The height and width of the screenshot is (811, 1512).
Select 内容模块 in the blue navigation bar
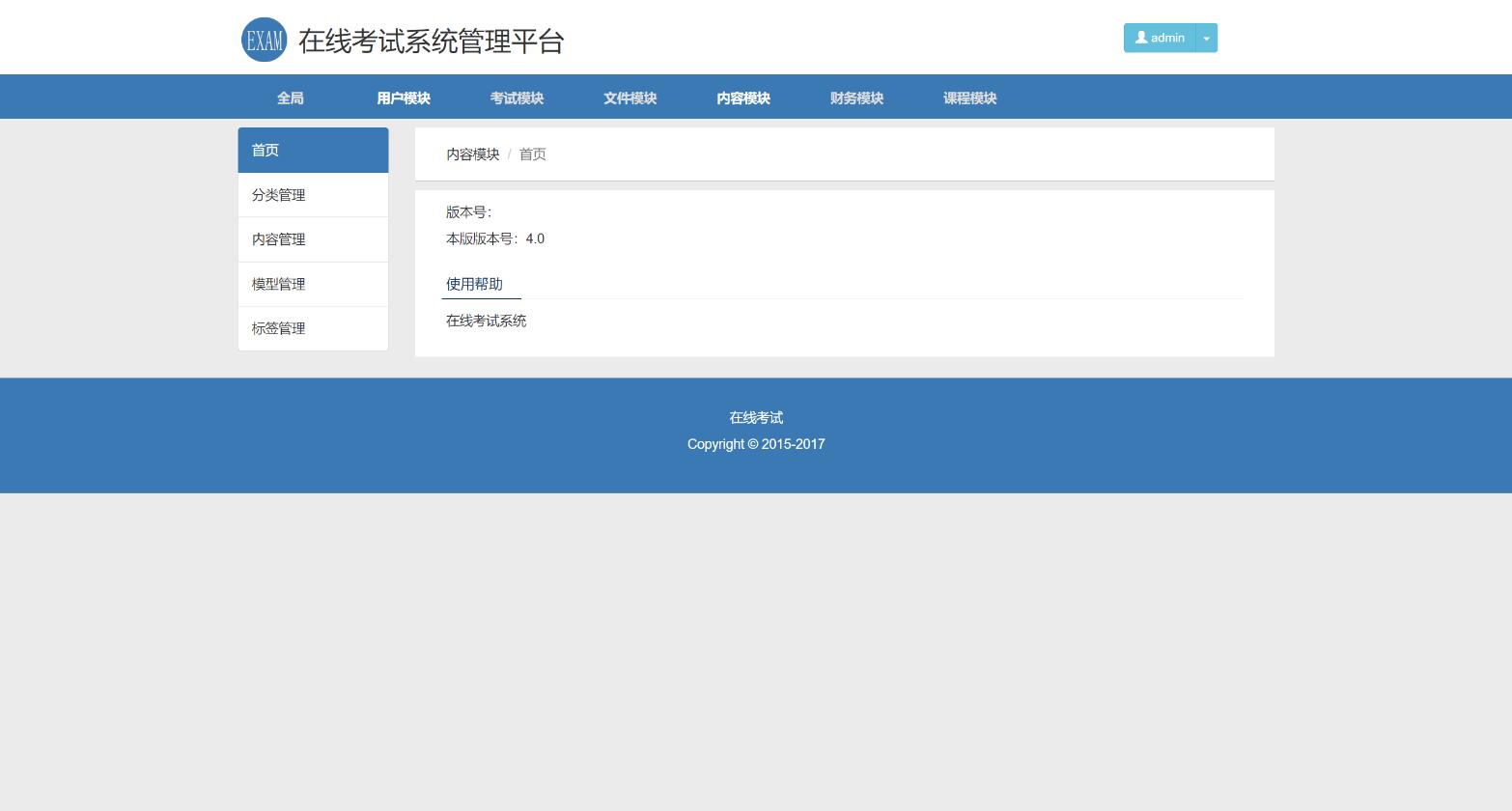pos(742,98)
